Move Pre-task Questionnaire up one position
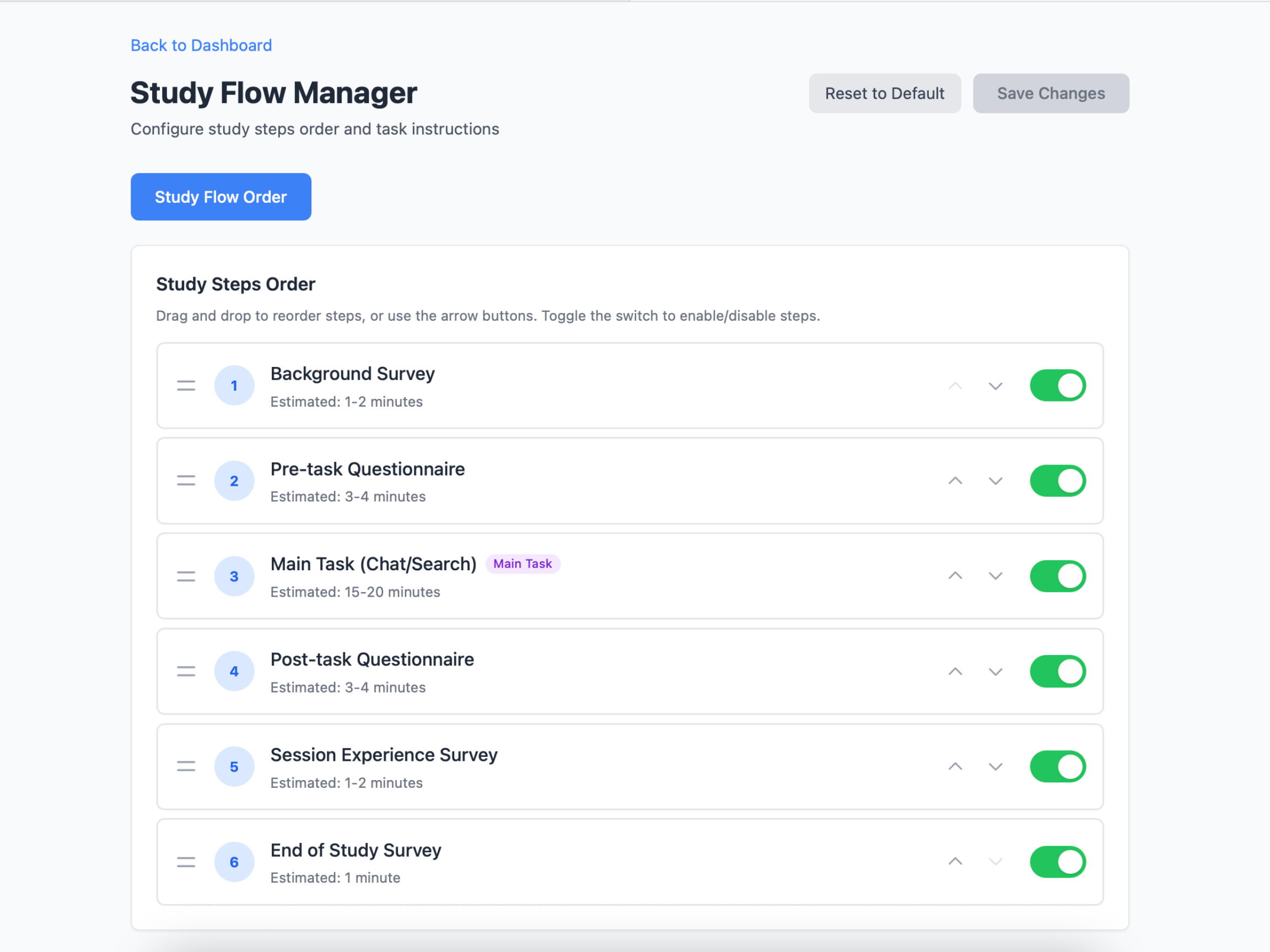 (x=955, y=481)
